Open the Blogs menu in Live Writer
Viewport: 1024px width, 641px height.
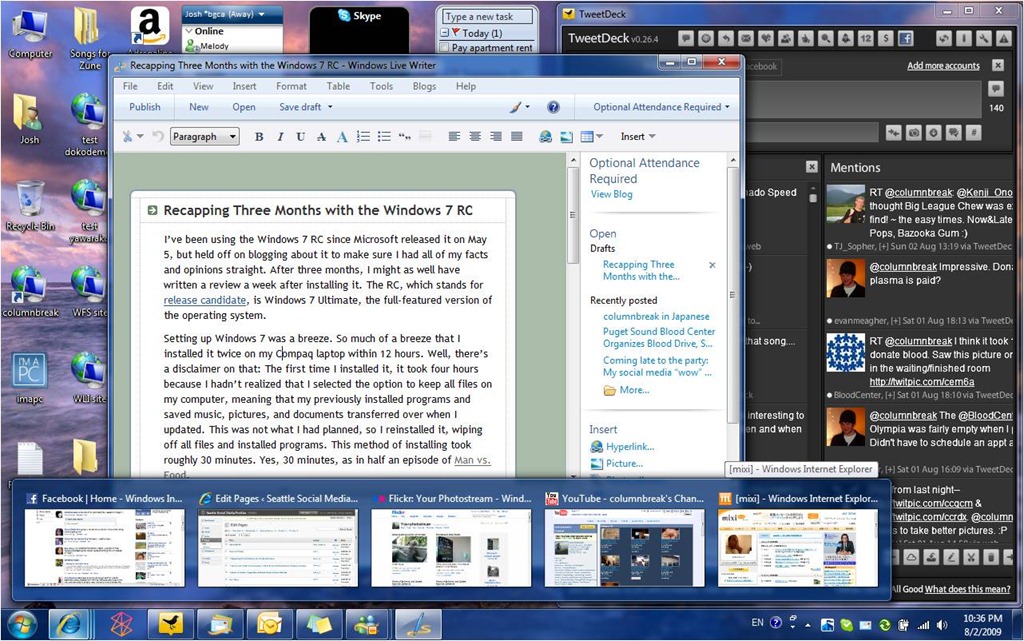point(424,86)
